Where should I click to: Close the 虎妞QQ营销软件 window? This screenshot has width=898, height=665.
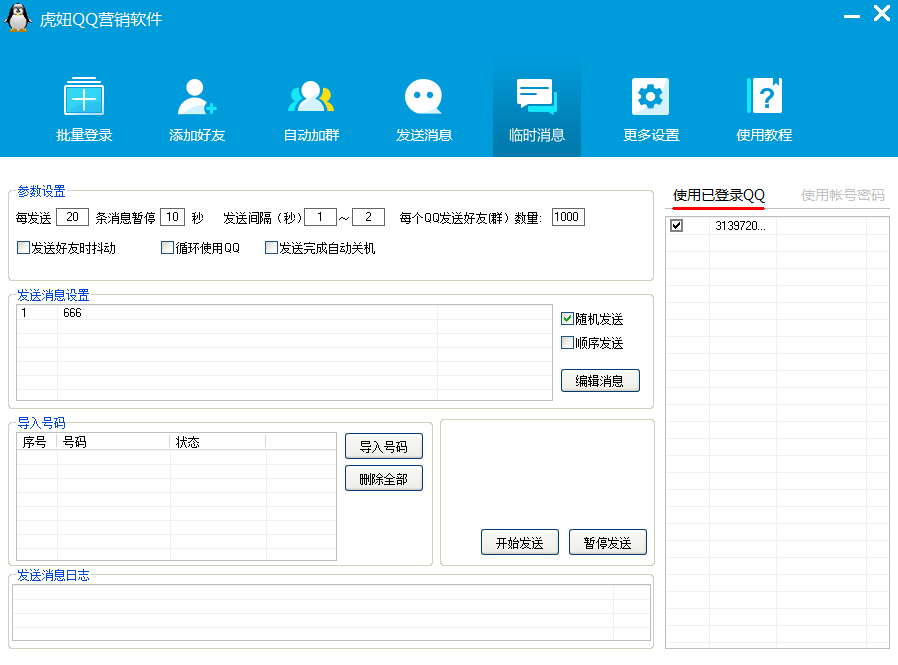tap(881, 13)
